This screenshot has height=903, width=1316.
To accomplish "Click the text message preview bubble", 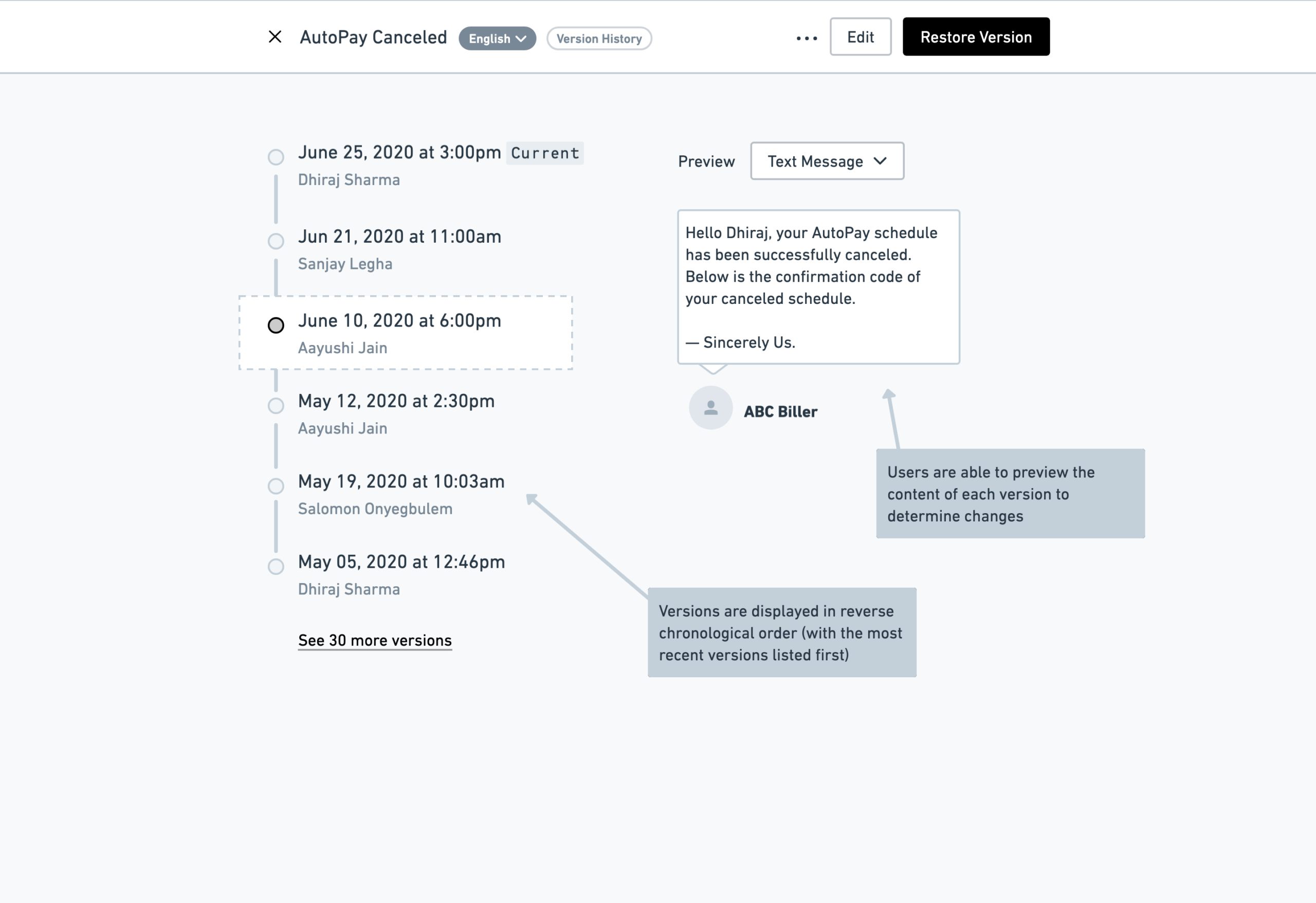I will click(x=818, y=287).
